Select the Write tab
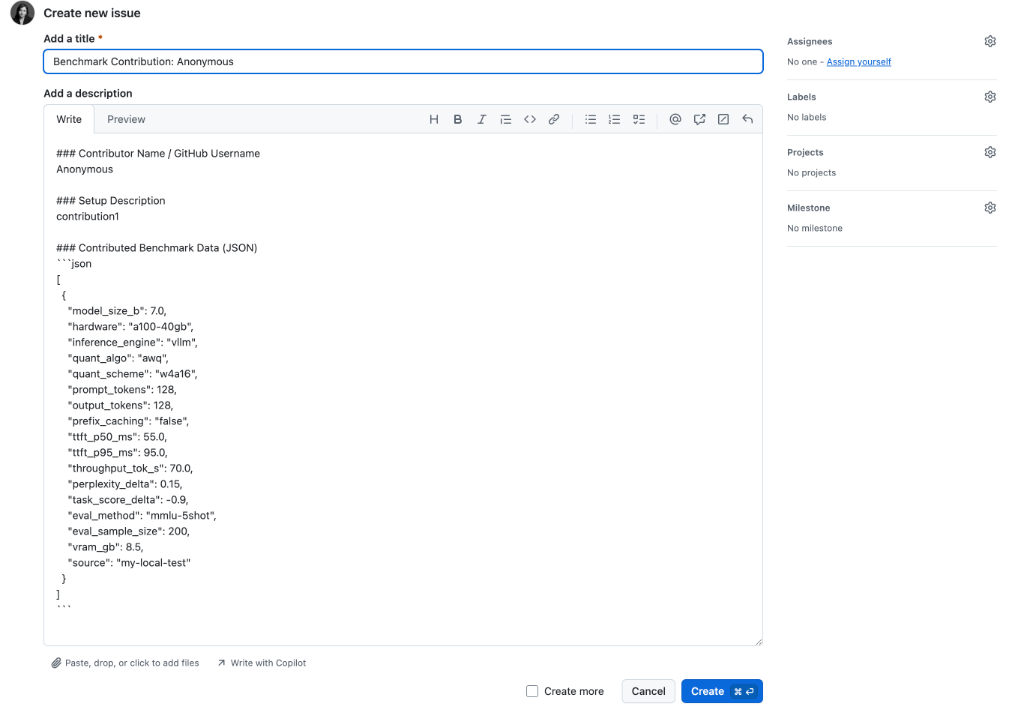The image size is (1024, 713). coord(69,119)
